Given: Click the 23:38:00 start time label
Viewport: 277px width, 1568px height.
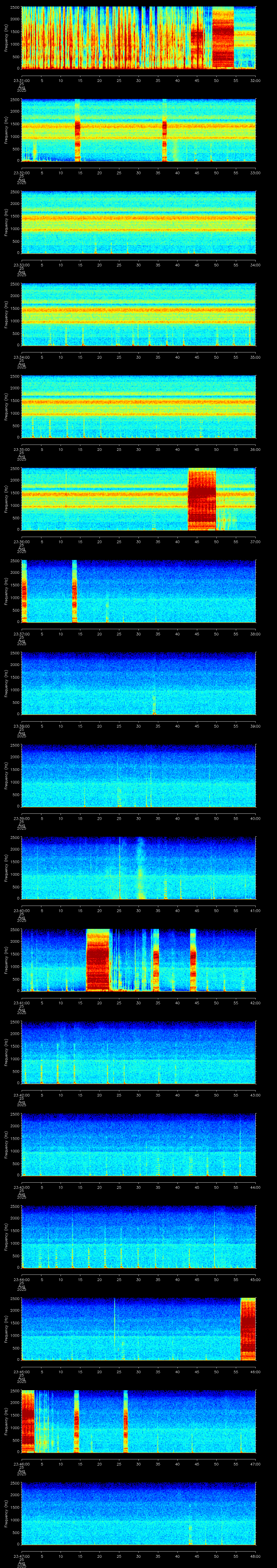Looking at the screenshot, I should click(21, 726).
